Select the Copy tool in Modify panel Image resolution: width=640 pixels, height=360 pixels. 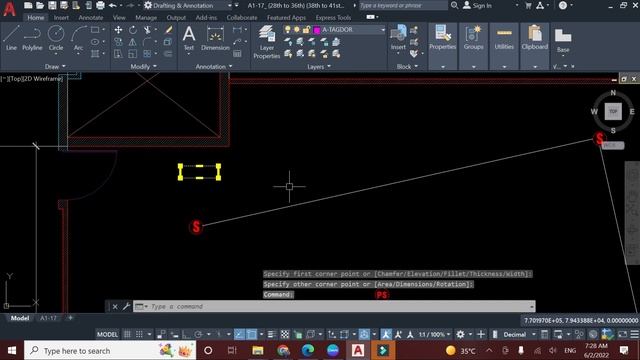point(118,42)
